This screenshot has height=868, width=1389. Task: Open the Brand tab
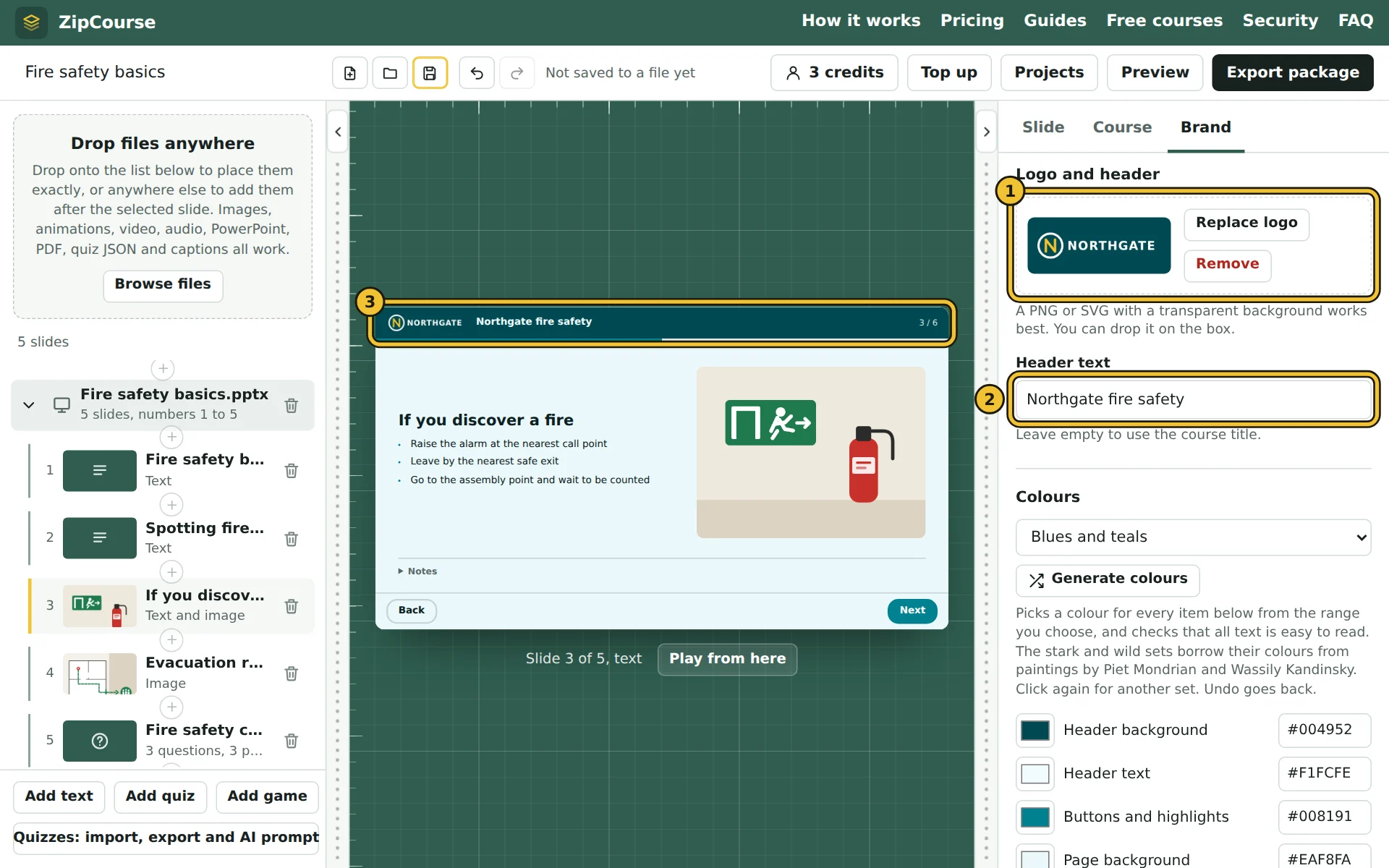pyautogui.click(x=1205, y=127)
